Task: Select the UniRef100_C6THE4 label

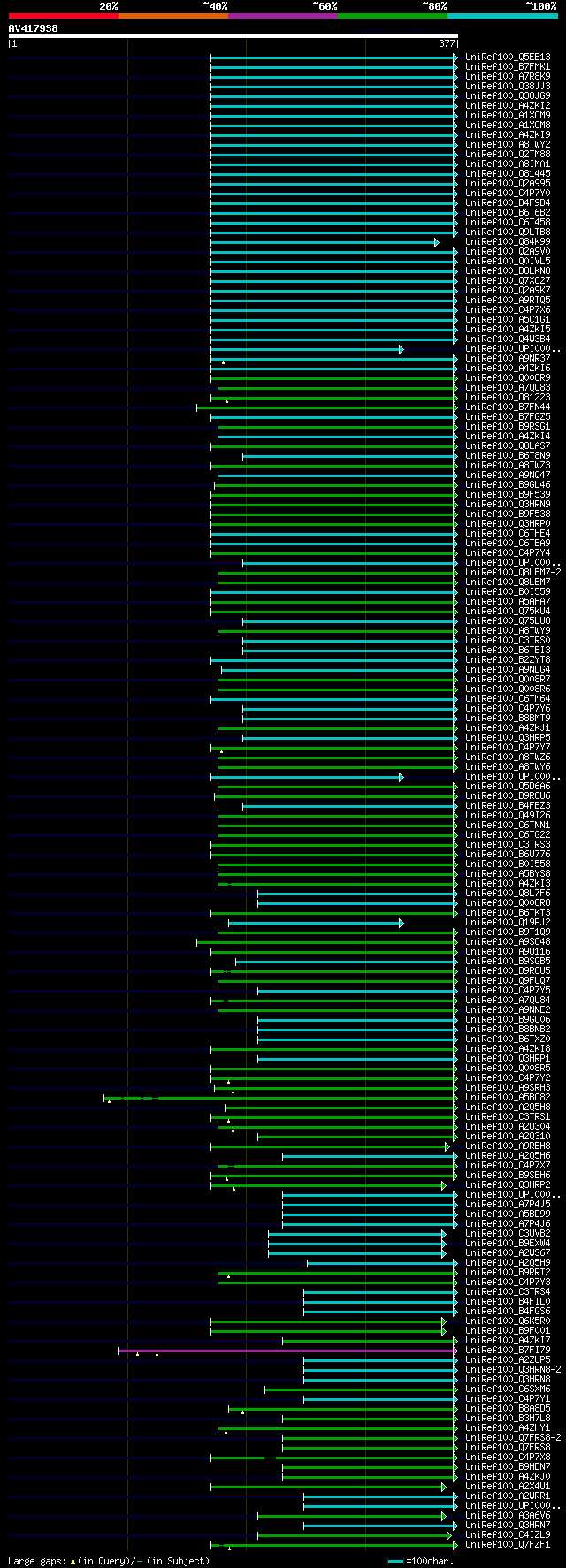Action: tap(508, 533)
